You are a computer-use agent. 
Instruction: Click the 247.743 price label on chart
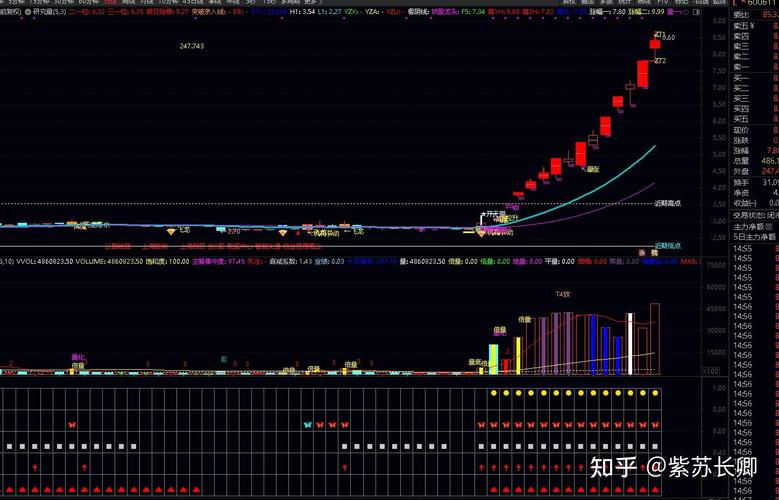pos(192,46)
